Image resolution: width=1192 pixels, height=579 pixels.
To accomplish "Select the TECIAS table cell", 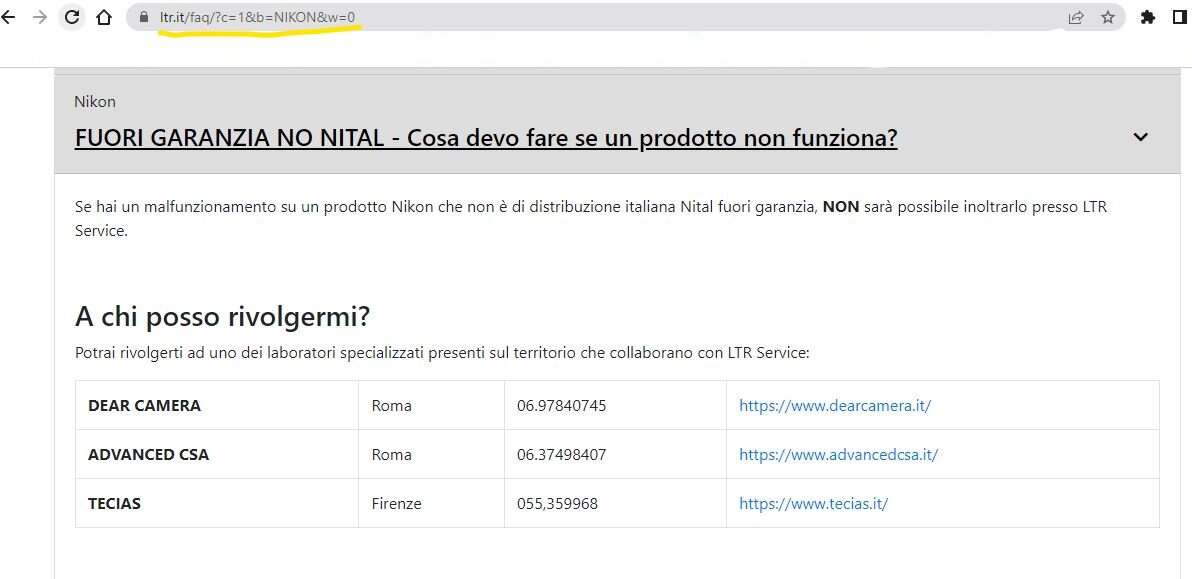I will [217, 503].
